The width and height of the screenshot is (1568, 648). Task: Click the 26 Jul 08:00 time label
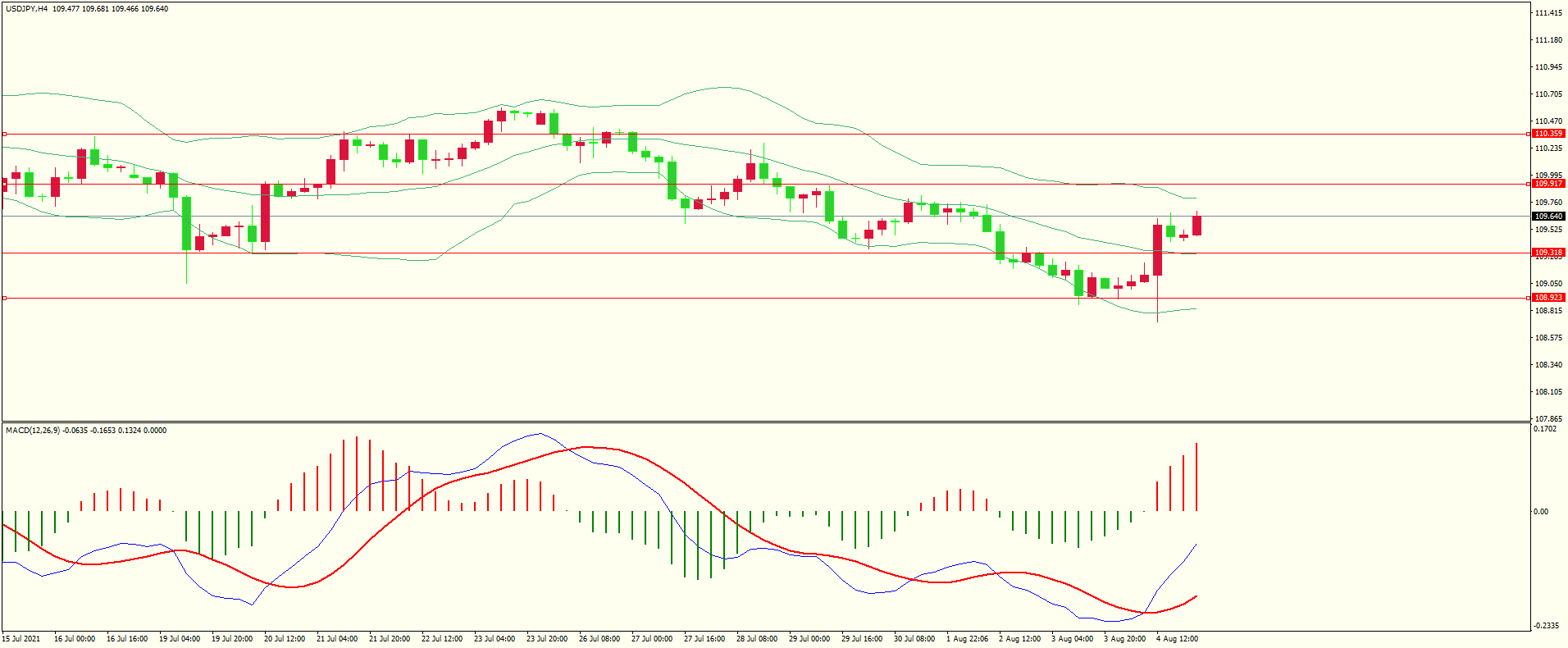pos(599,639)
